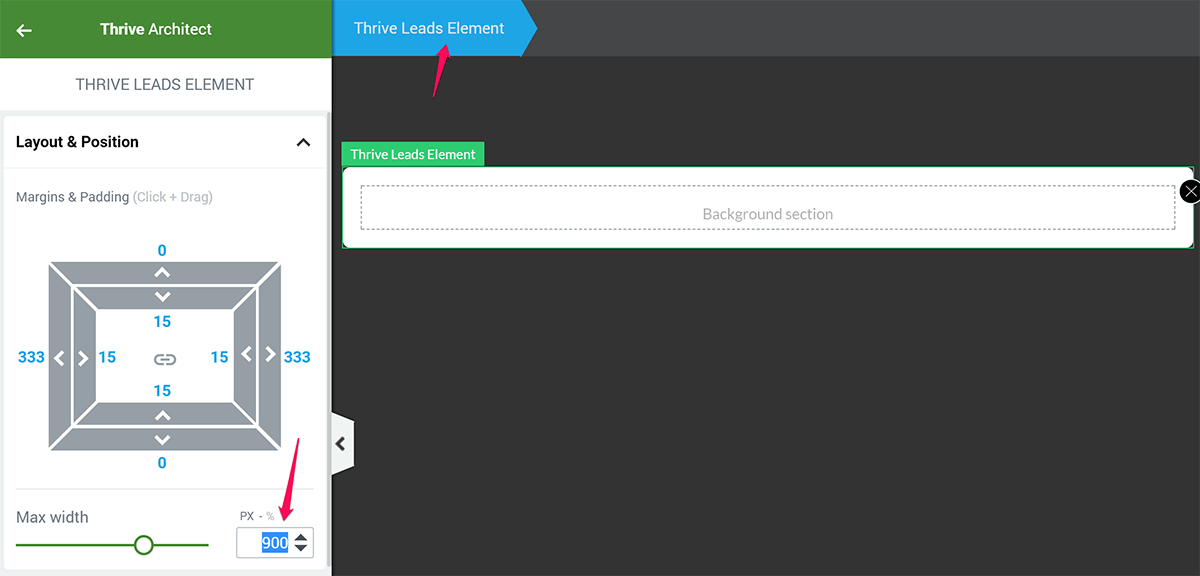Image resolution: width=1200 pixels, height=576 pixels.
Task: Click the green Thrive Leads Element label
Action: (413, 154)
